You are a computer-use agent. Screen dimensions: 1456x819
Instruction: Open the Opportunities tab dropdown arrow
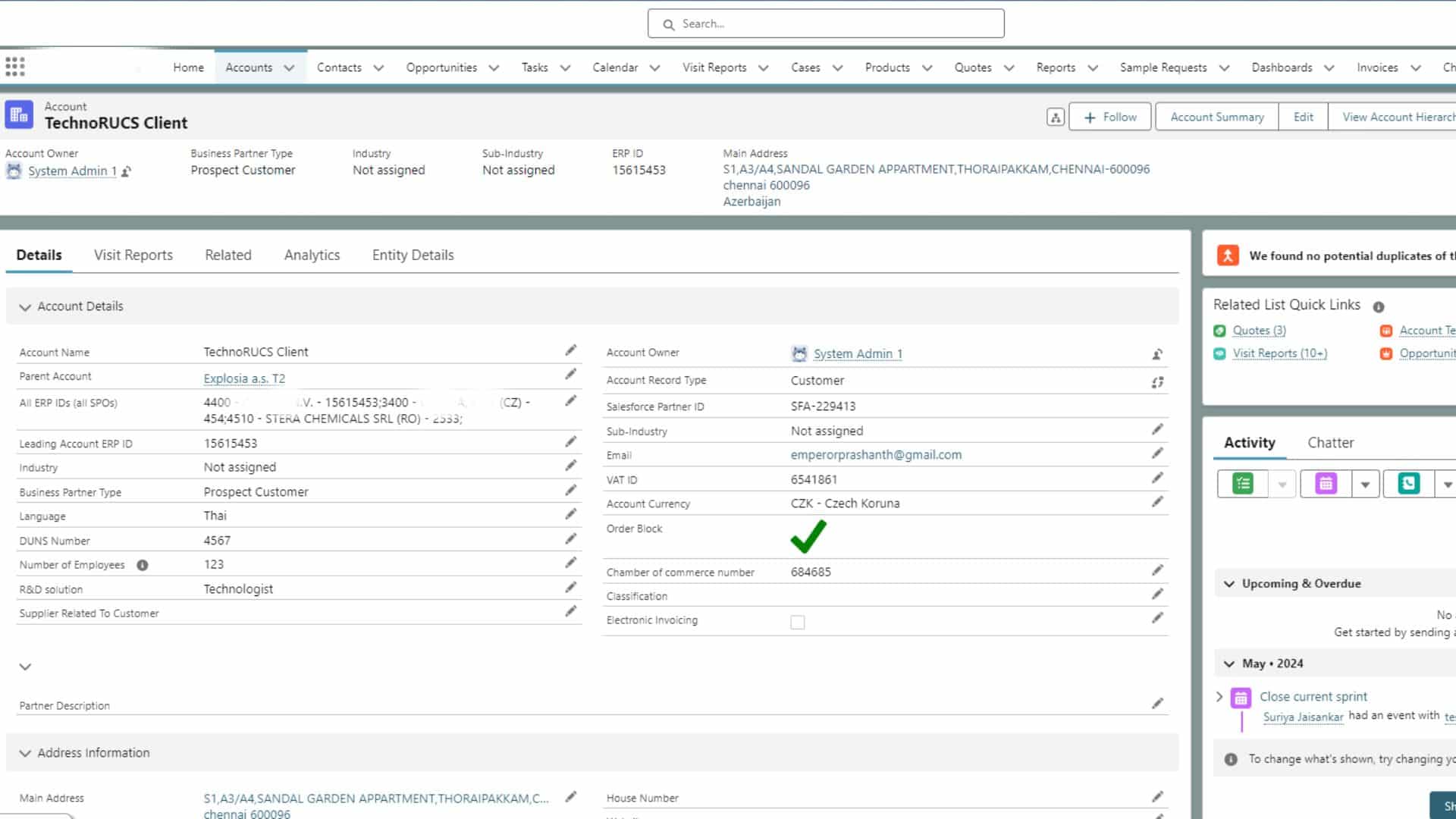pyautogui.click(x=494, y=67)
